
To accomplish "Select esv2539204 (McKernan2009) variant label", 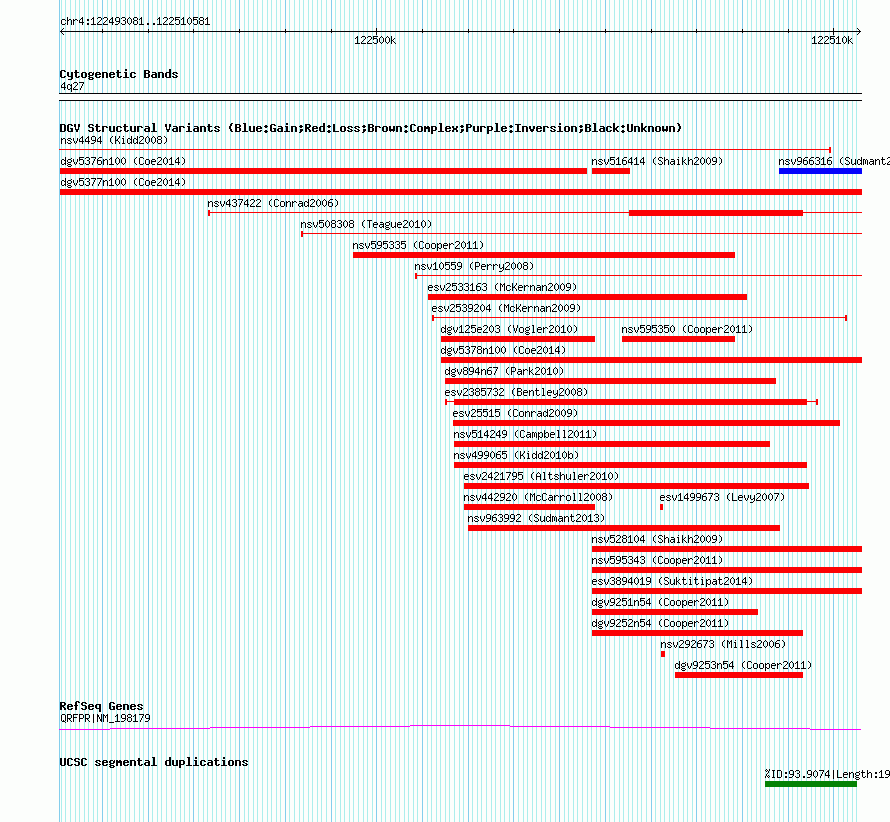I will (506, 308).
